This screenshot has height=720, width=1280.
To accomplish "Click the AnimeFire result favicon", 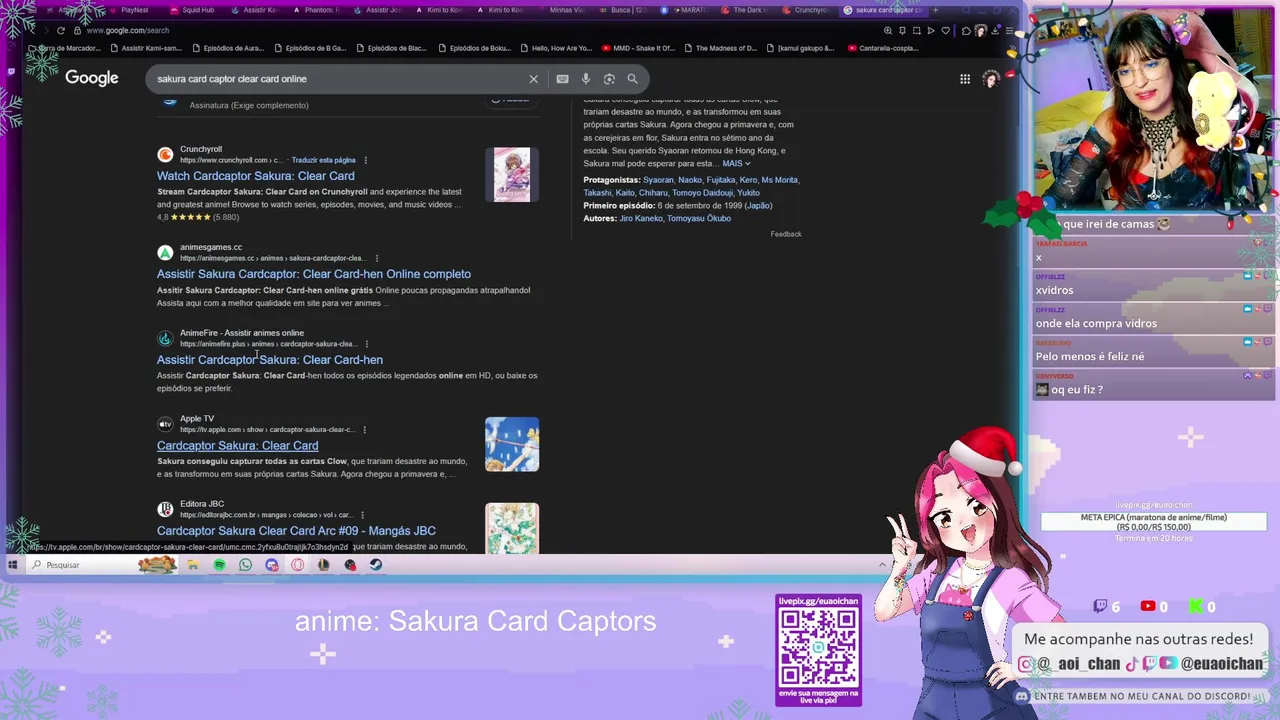I will (x=165, y=338).
